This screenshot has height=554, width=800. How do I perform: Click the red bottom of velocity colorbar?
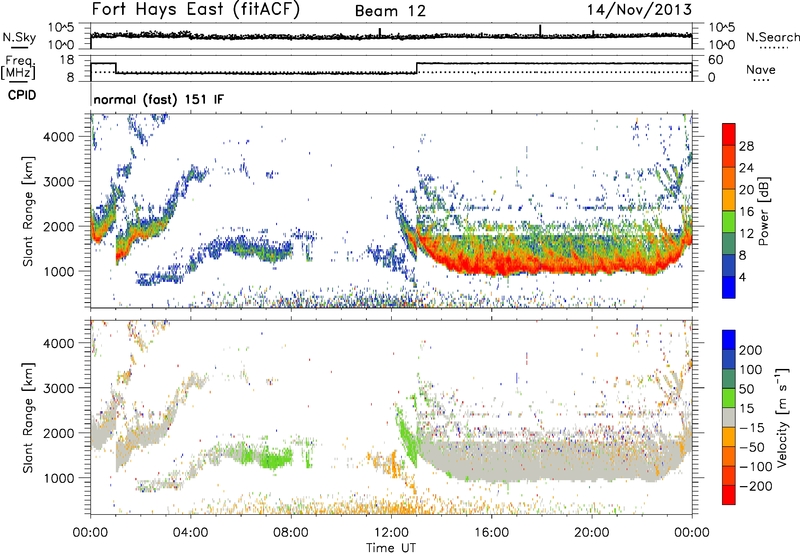click(729, 495)
